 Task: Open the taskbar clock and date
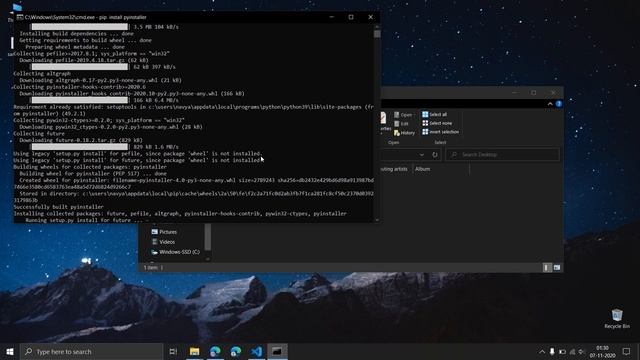[602, 352]
